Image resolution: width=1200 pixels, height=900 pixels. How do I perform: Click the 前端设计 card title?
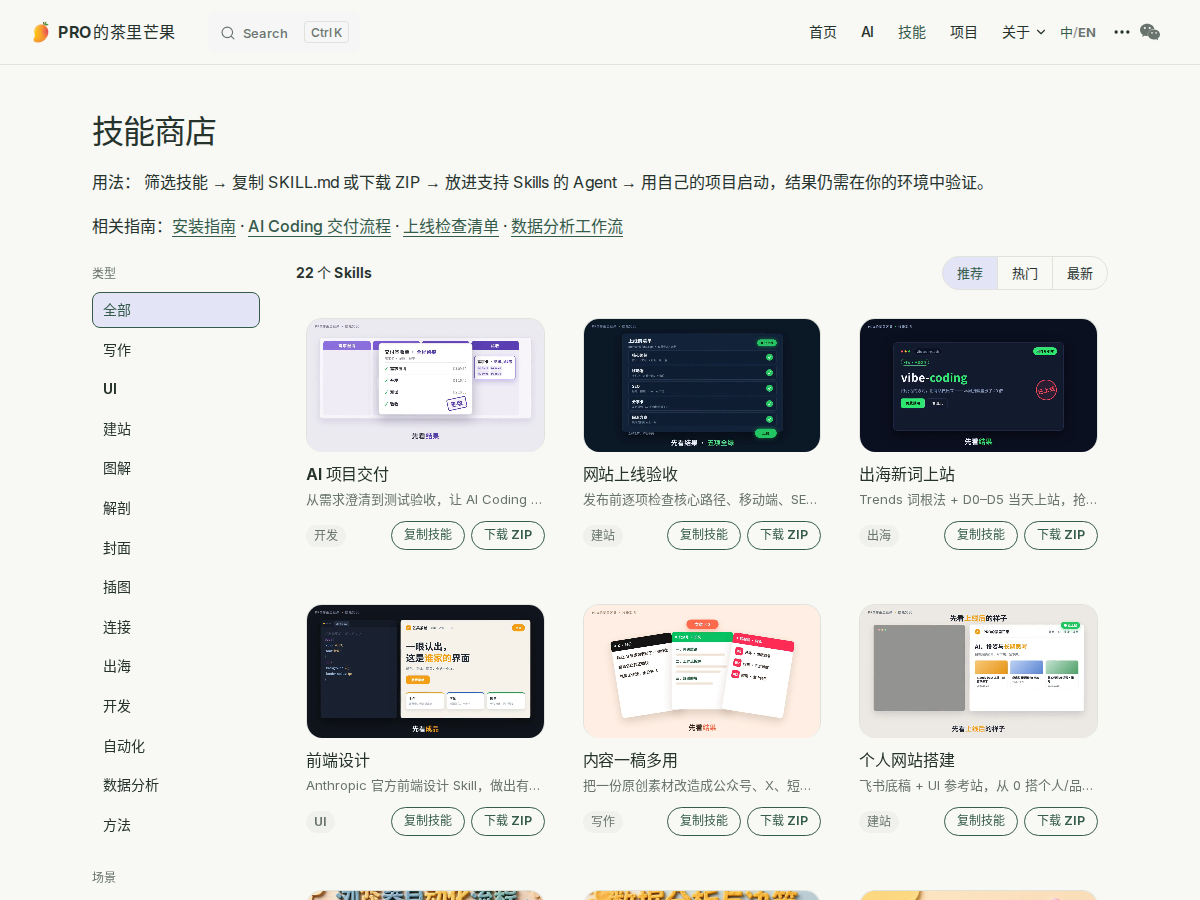point(338,760)
